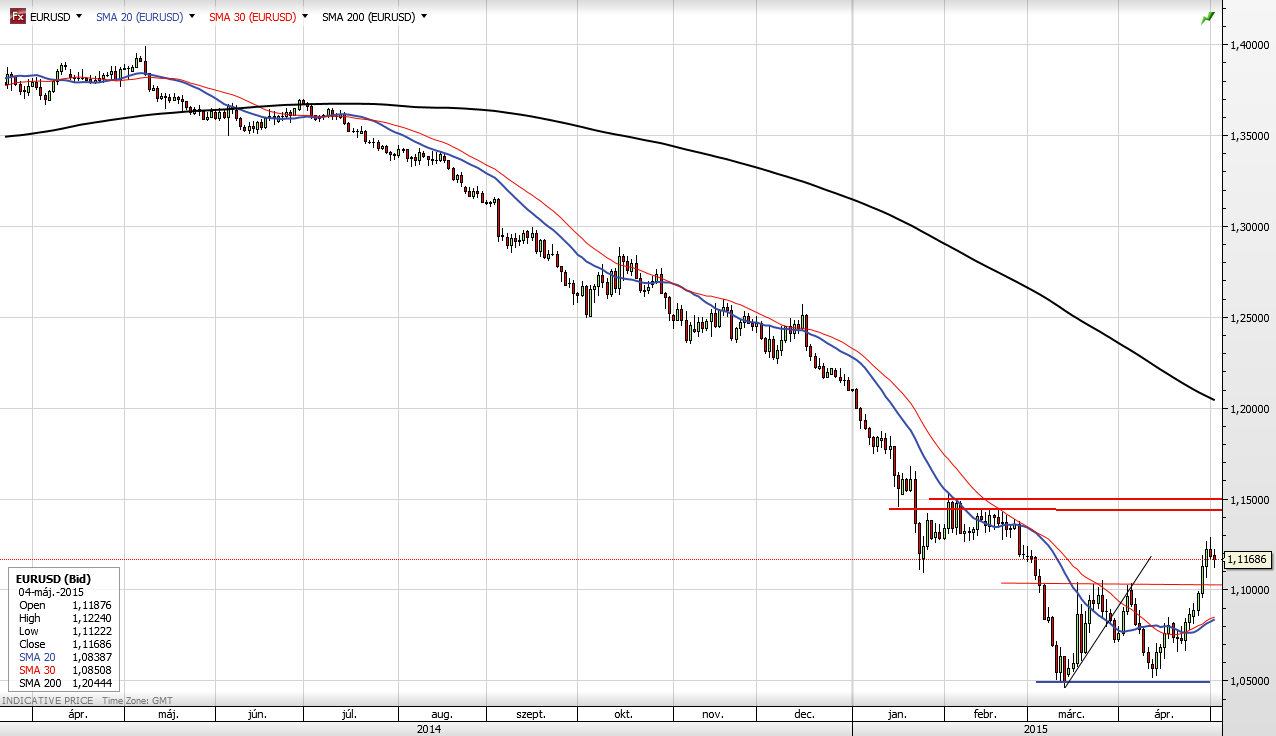
Task: Click the 1,40000 price axis label
Action: click(x=1251, y=45)
